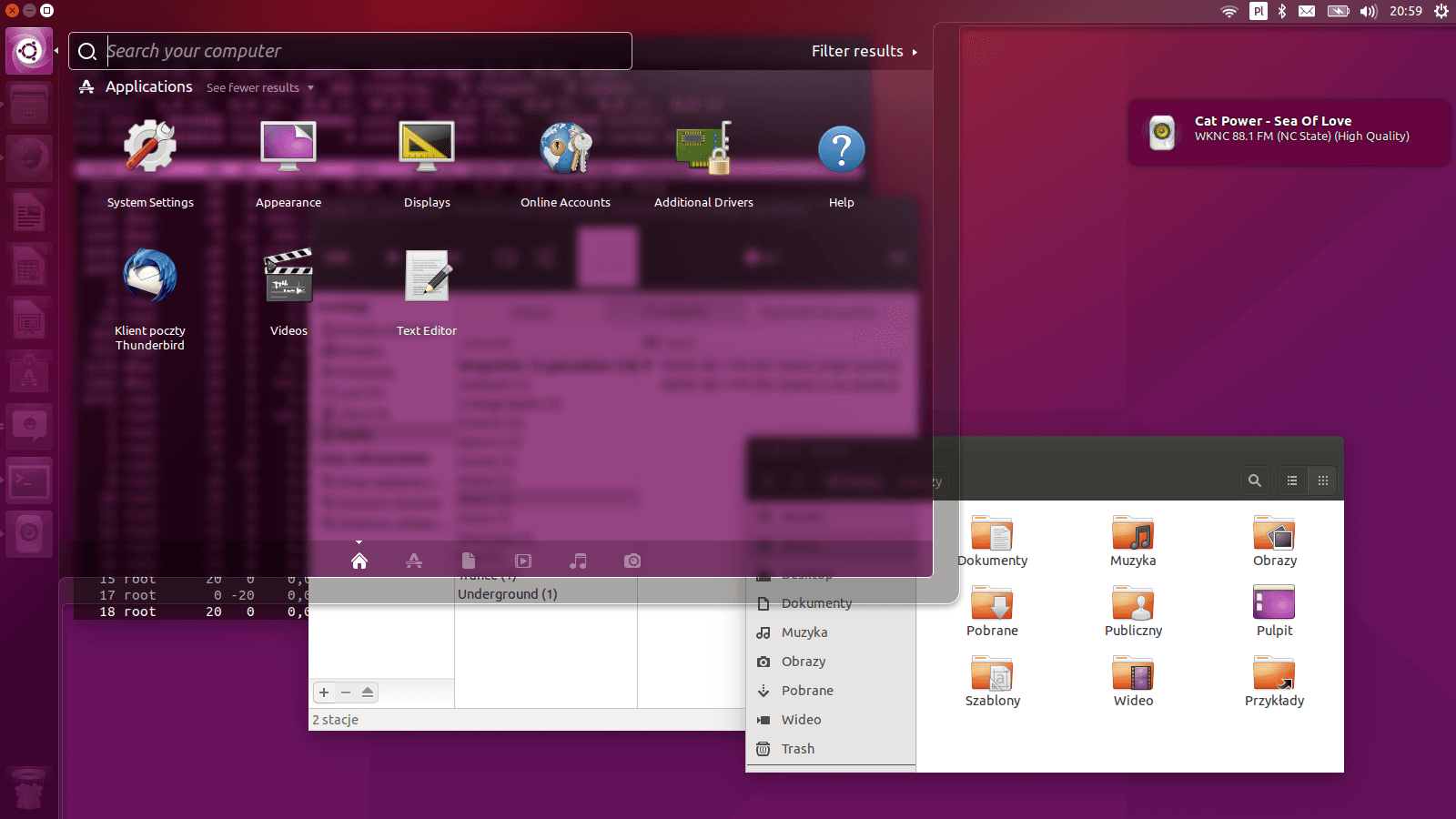The image size is (1456, 819).
Task: Switch to the Applications lens
Action: [414, 561]
